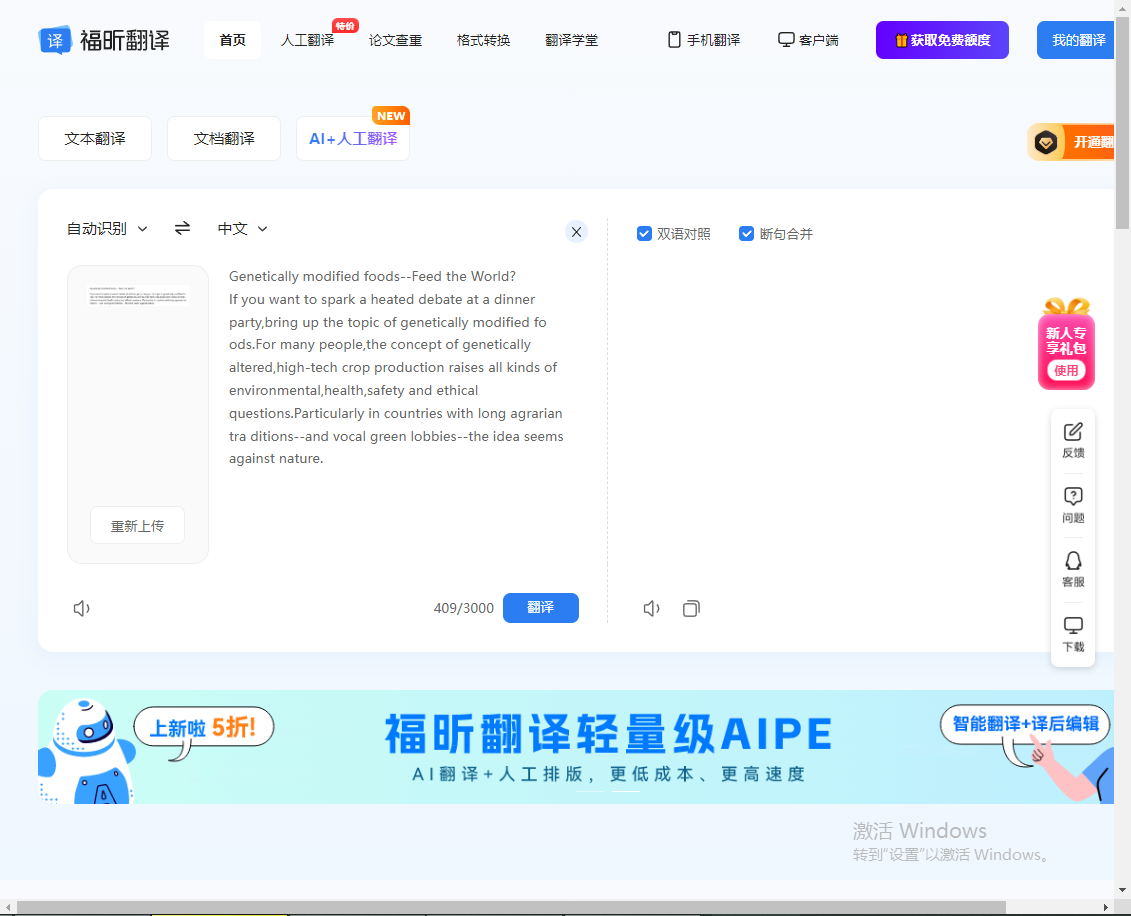Open 论文查重 menu item
Viewport: 1131px width, 916px height.
pyautogui.click(x=395, y=40)
